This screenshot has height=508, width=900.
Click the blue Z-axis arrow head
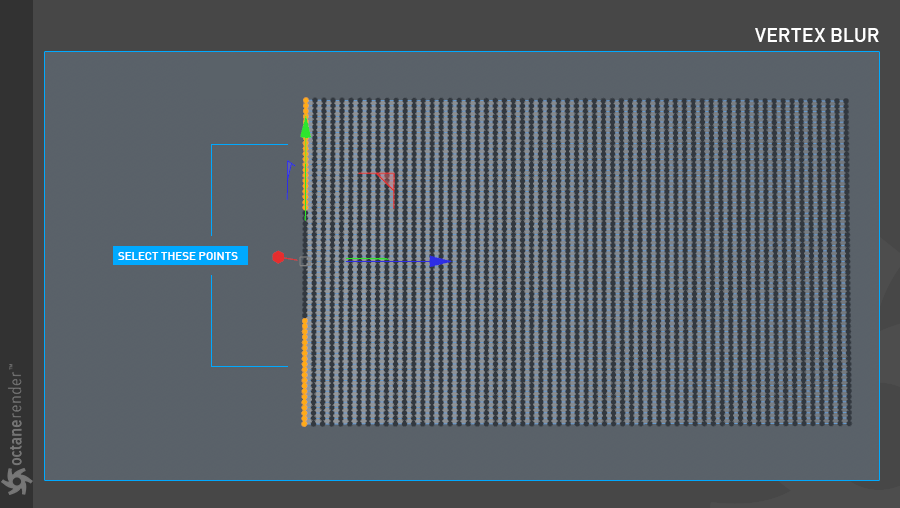[440, 261]
